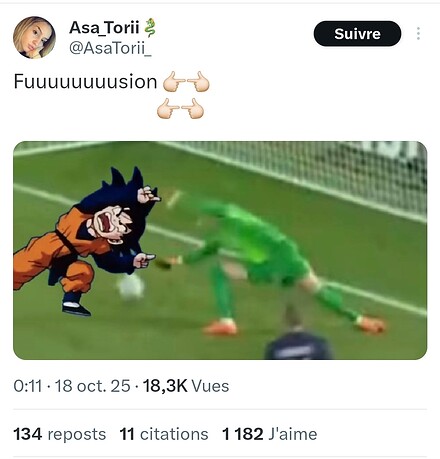Open the three-dot more options menu
The image size is (440, 459).
418,34
